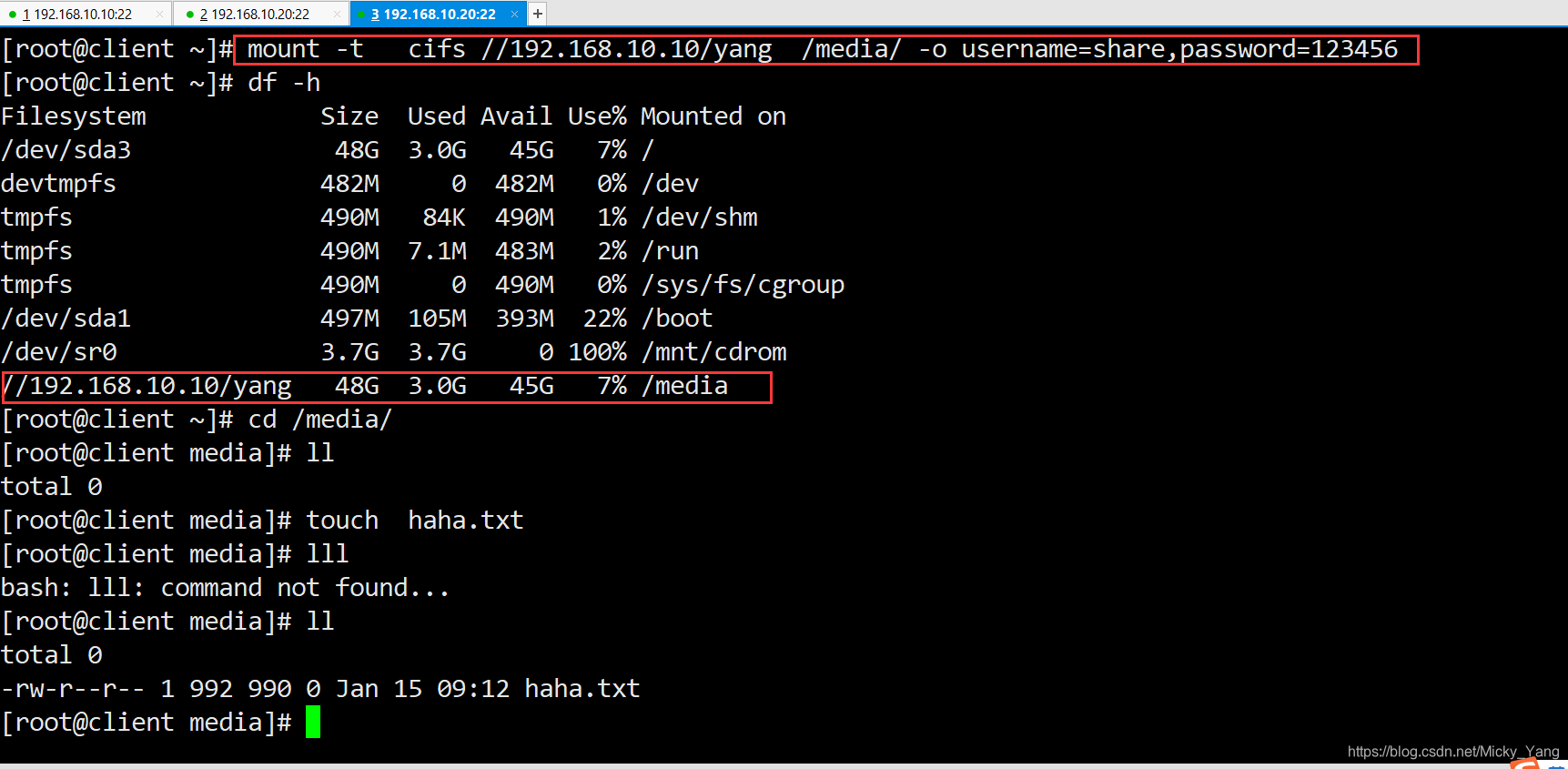Click the 'Avail' column header

(x=517, y=116)
